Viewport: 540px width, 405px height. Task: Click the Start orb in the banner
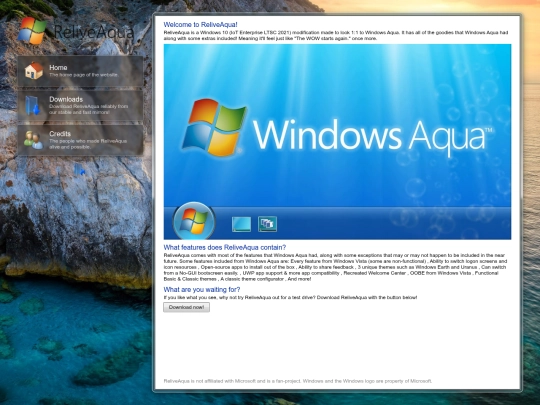coord(194,221)
